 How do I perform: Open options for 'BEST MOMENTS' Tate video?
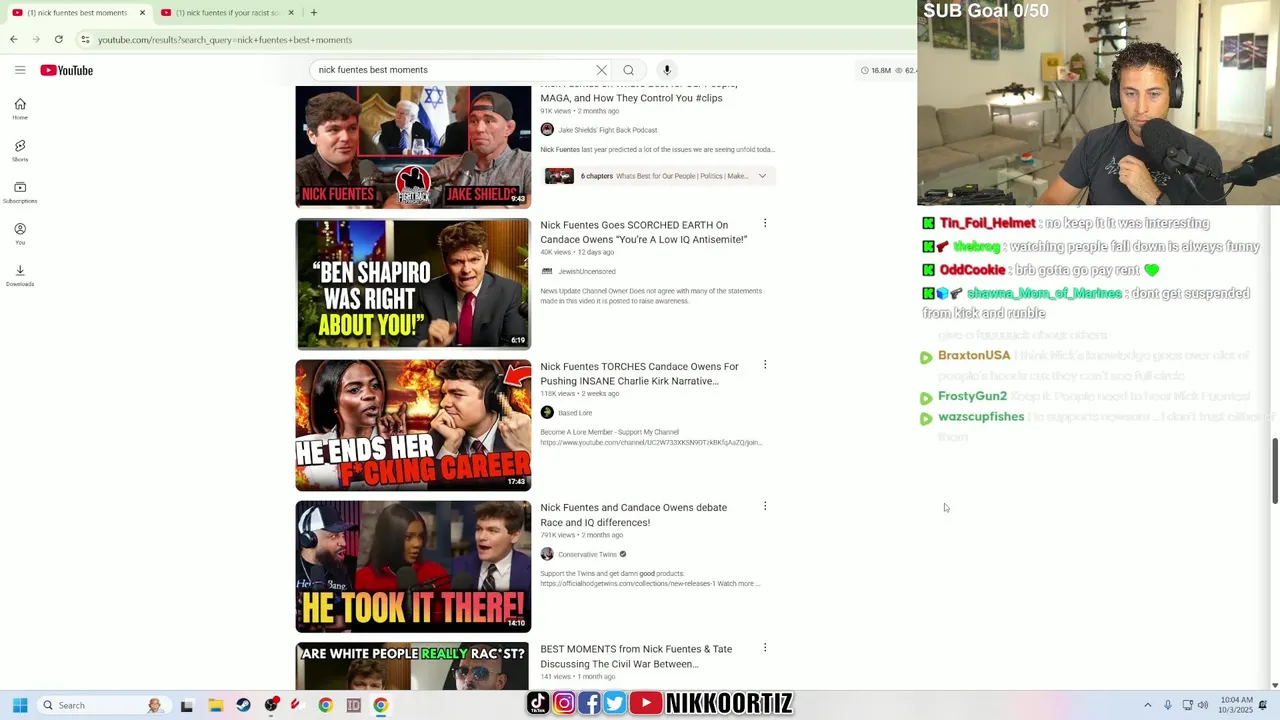point(765,648)
